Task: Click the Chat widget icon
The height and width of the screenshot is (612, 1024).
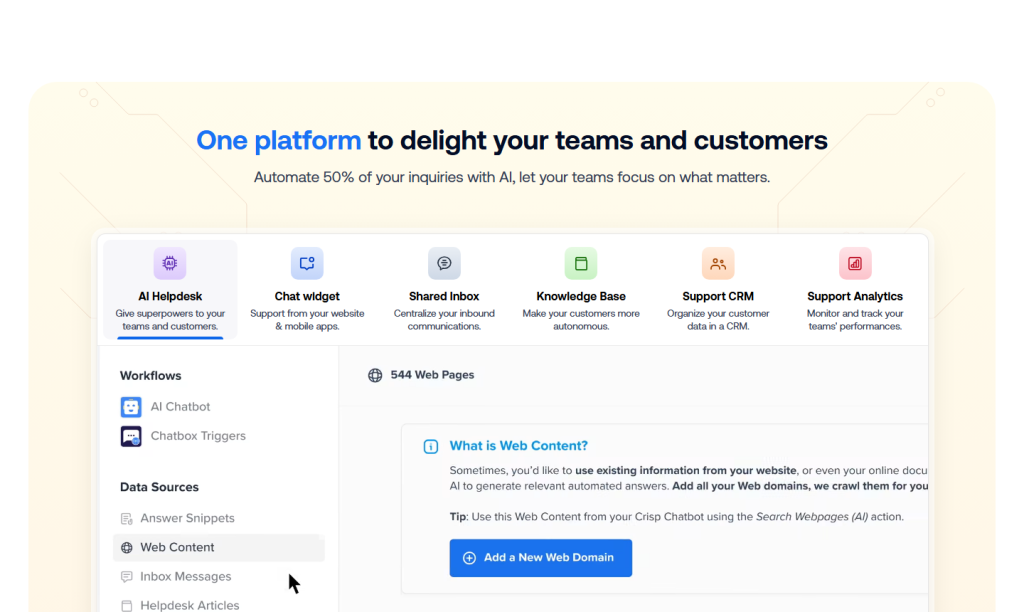Action: pyautogui.click(x=307, y=263)
